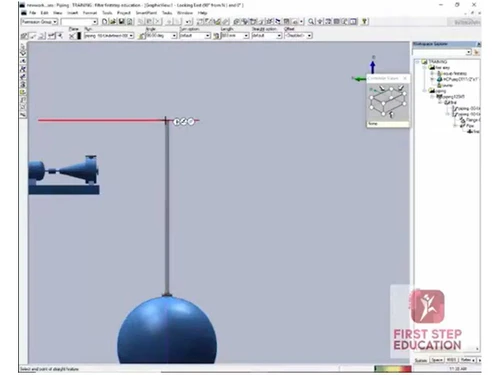This screenshot has width=500, height=375.
Task: Open the Length dropdown
Action: tap(235, 35)
